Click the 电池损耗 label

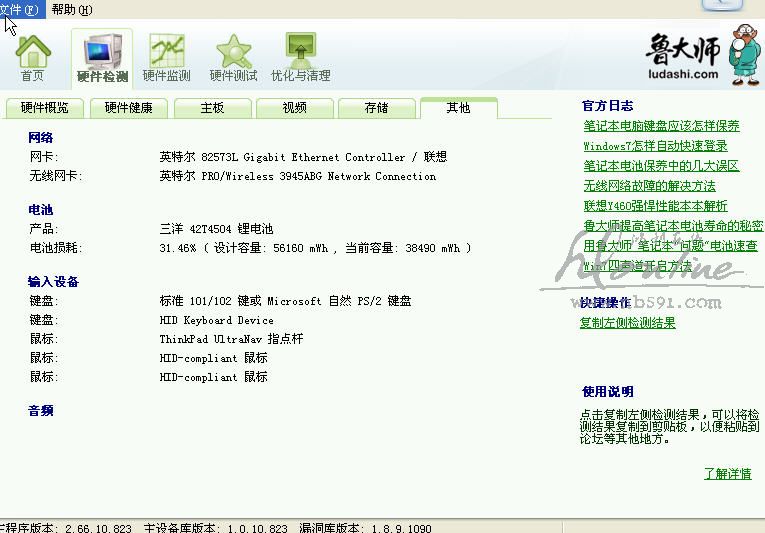tap(56, 248)
